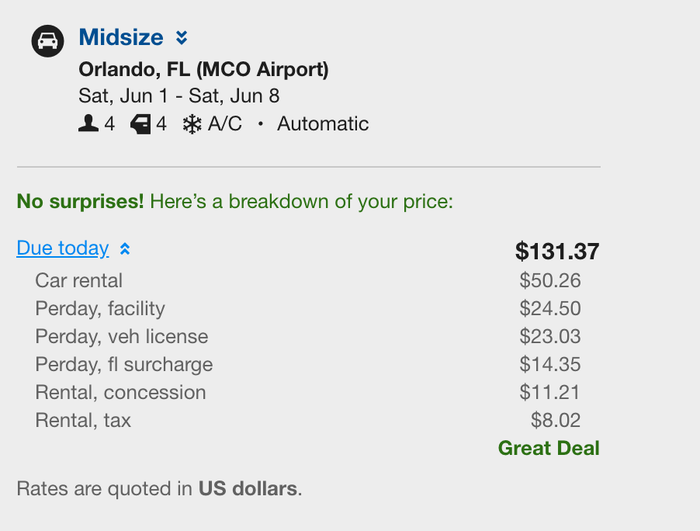Collapse the Due today chevron
Image resolution: width=700 pixels, height=531 pixels.
click(125, 249)
